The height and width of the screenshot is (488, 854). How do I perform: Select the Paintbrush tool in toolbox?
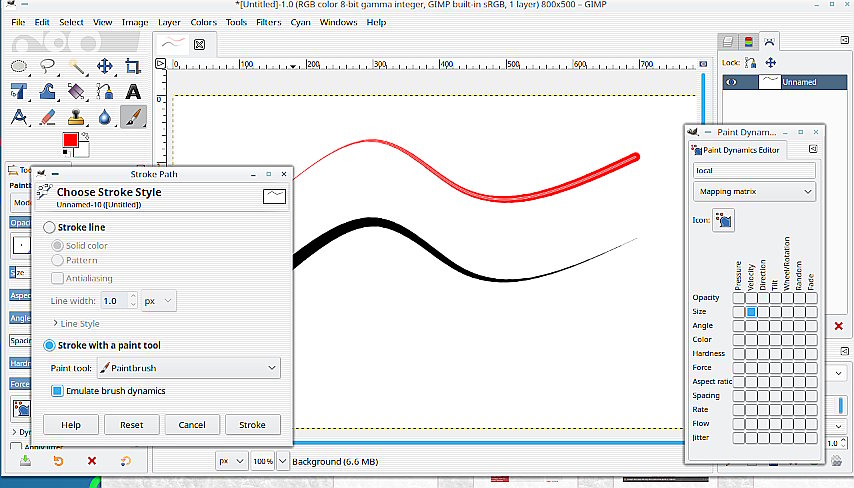[x=133, y=117]
